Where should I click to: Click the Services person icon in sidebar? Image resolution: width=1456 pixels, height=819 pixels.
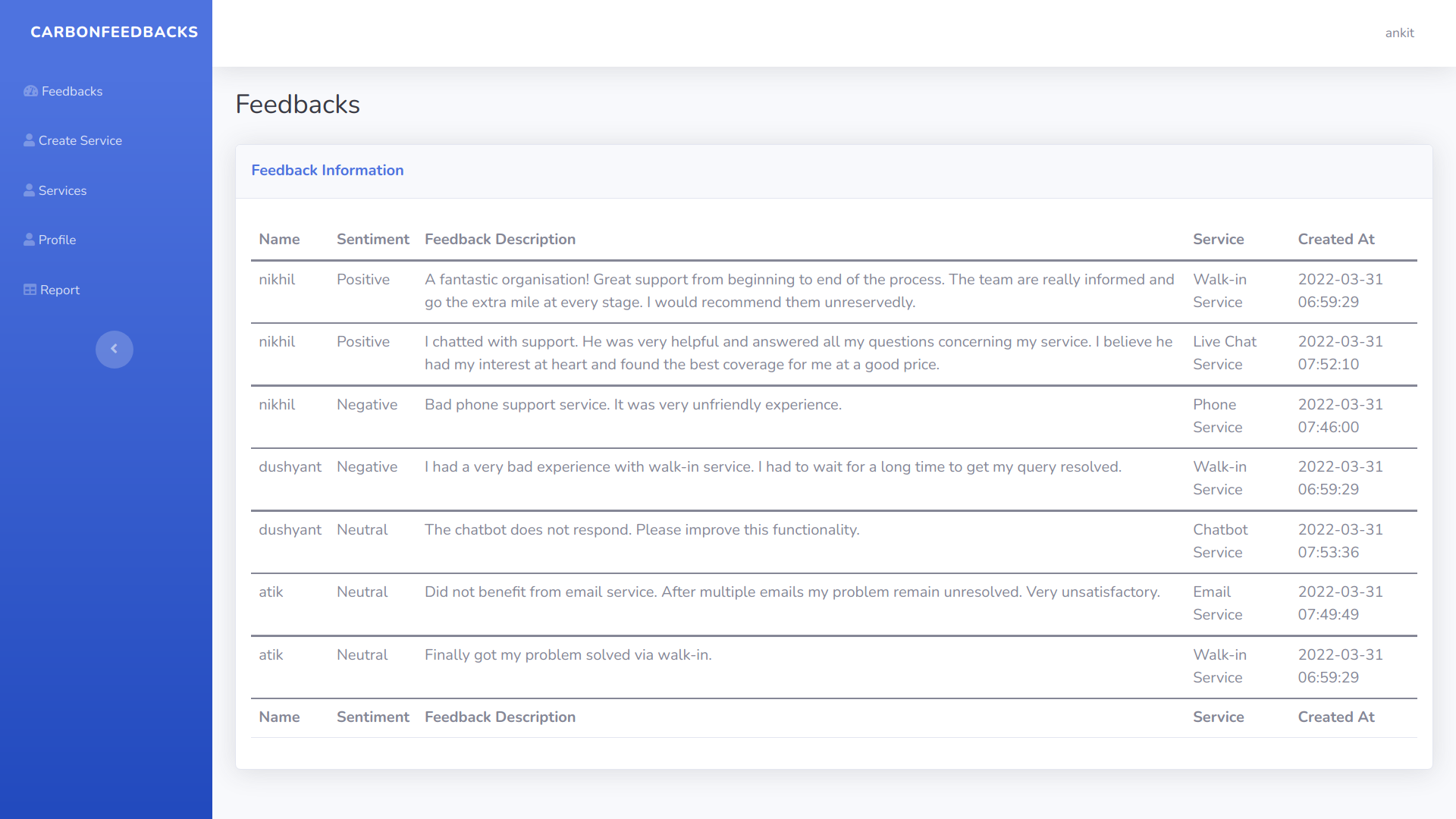coord(29,190)
